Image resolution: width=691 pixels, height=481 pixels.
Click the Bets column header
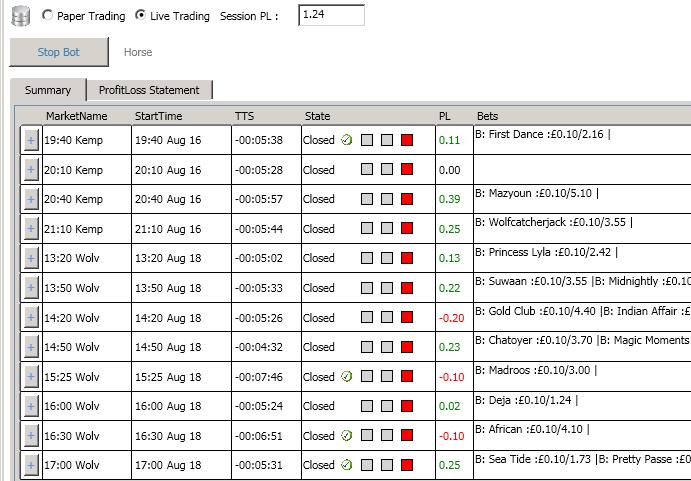[487, 116]
